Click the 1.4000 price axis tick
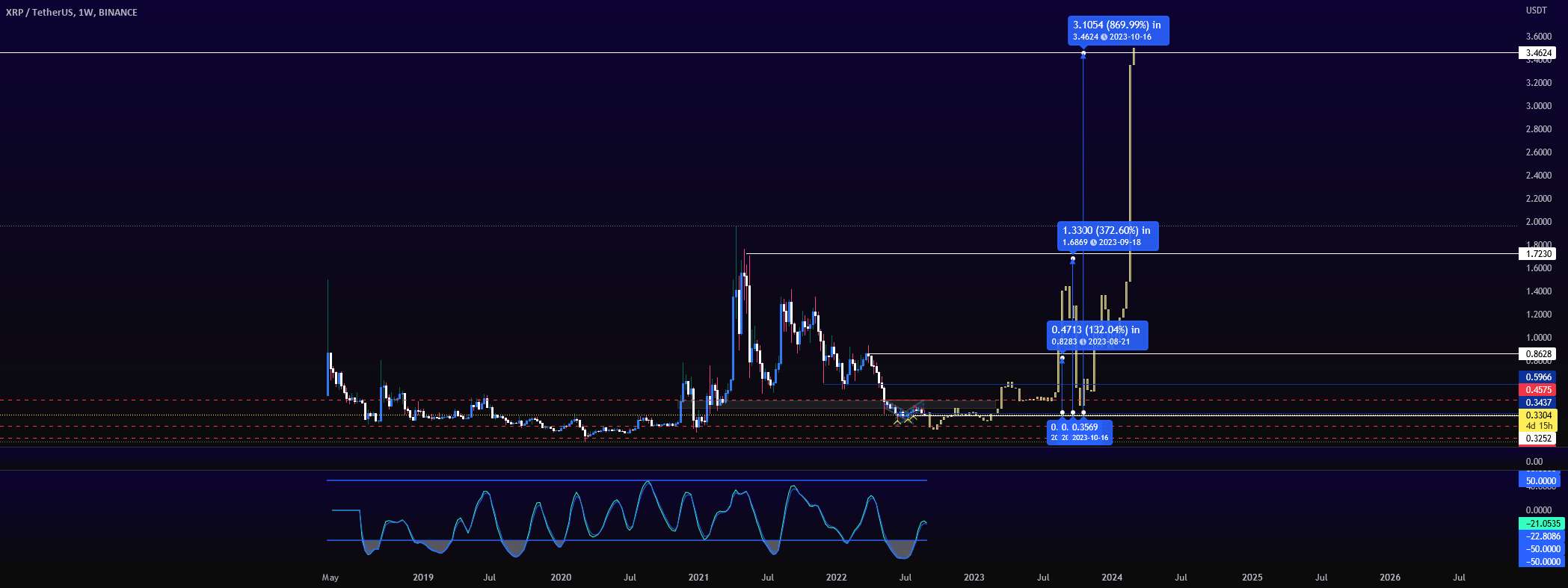Screen dimensions: 1568x588 1537,291
